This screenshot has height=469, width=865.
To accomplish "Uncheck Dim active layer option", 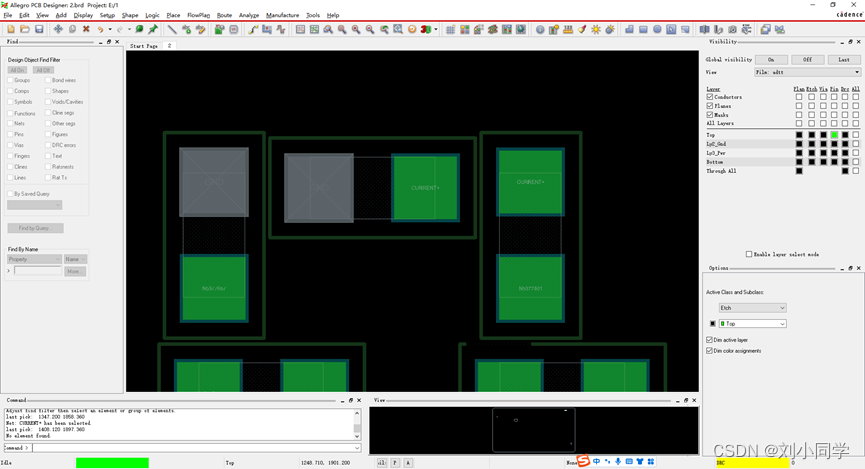I will [710, 340].
